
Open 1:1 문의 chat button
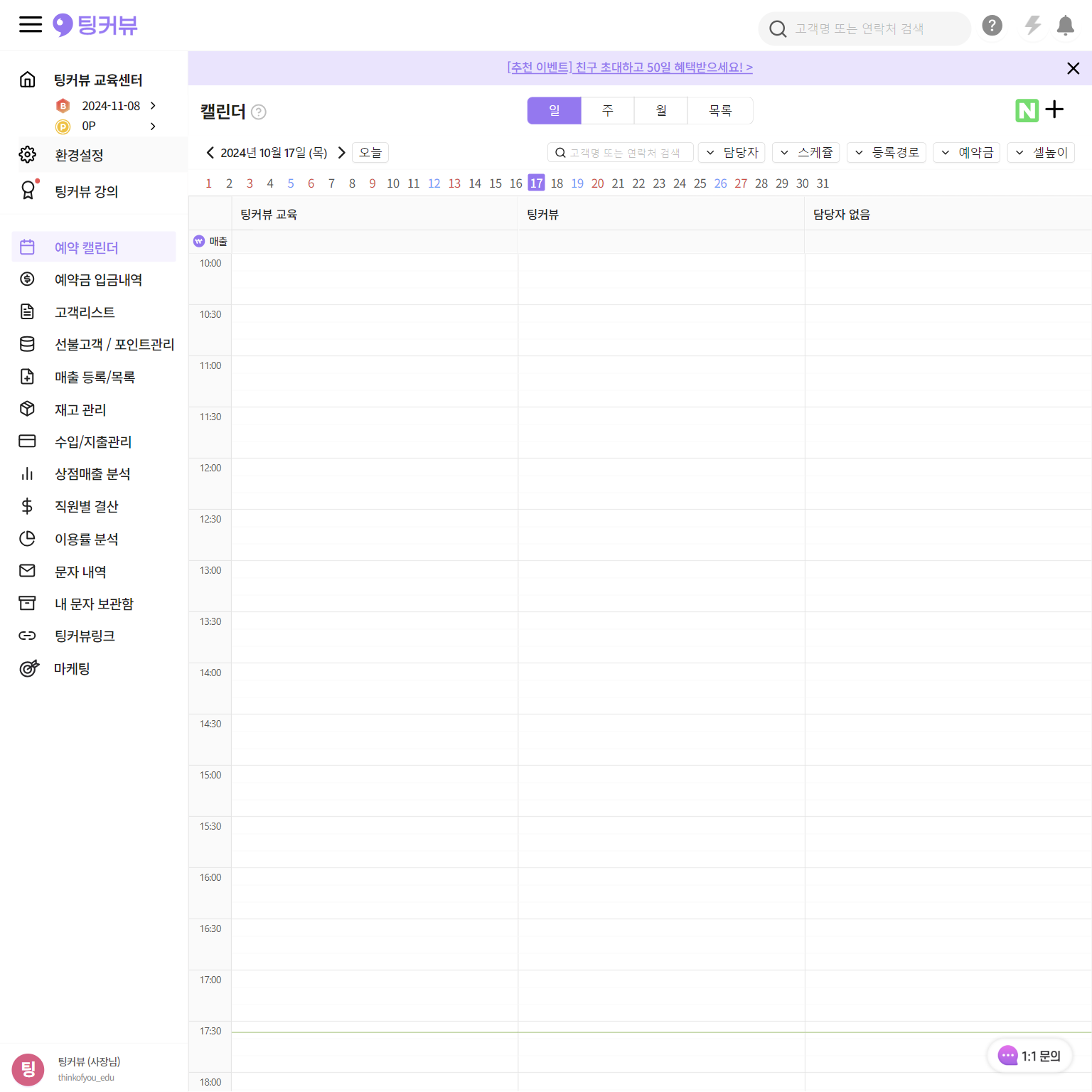pyautogui.click(x=1029, y=1056)
